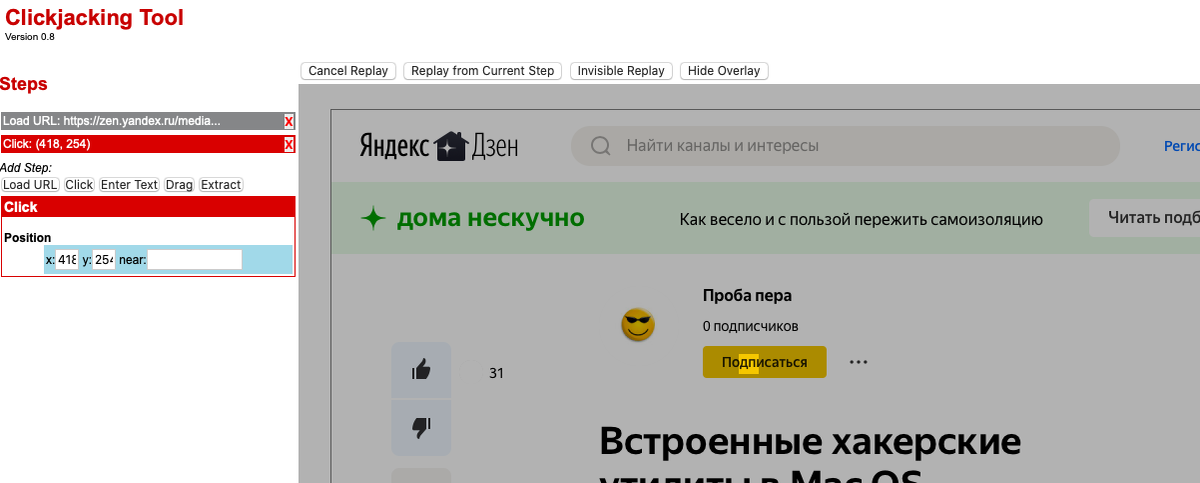Click Invisible Replay button
The image size is (1200, 483).
[621, 71]
